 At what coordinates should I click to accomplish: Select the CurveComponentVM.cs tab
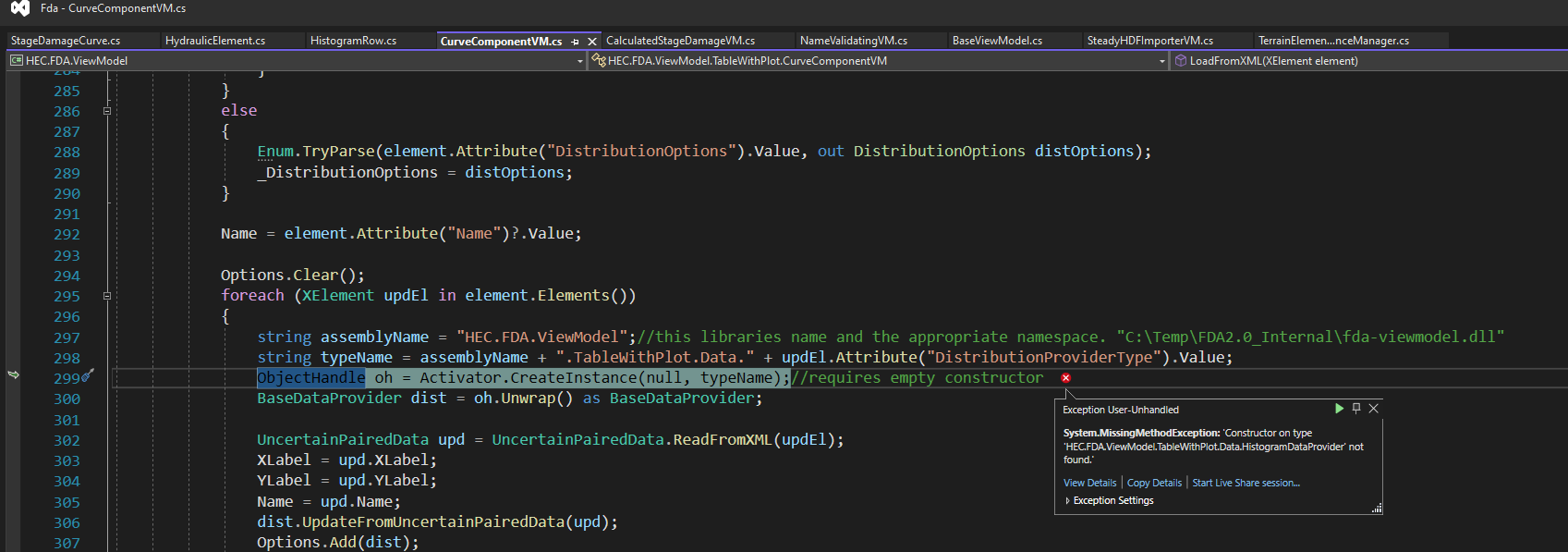[501, 42]
